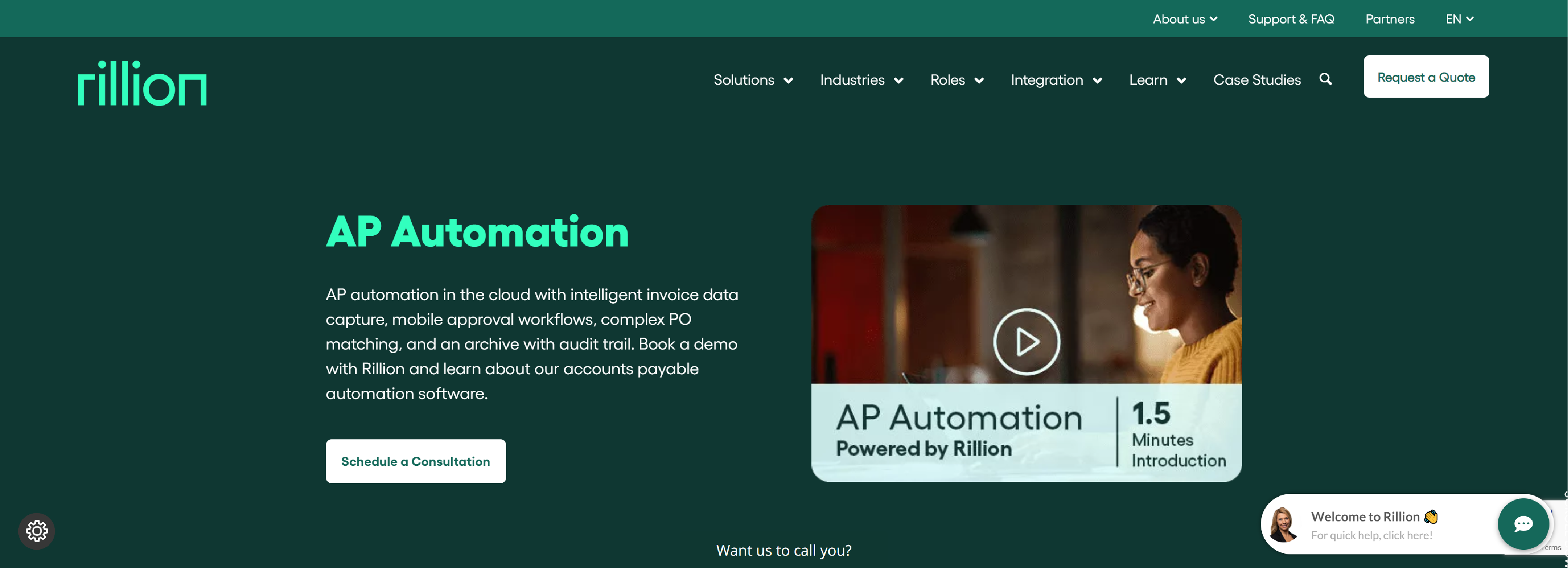The image size is (1568, 568).
Task: Expand the Solutions menu
Action: coord(753,80)
